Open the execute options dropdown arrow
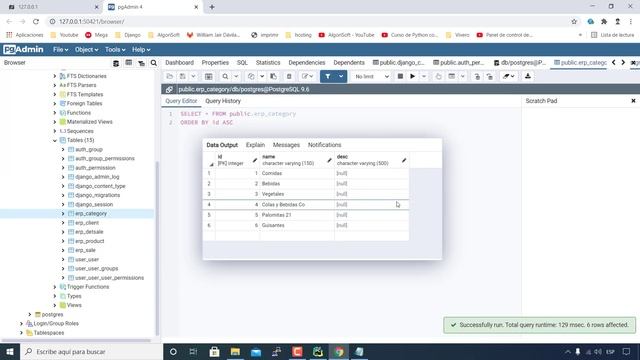 (x=424, y=76)
